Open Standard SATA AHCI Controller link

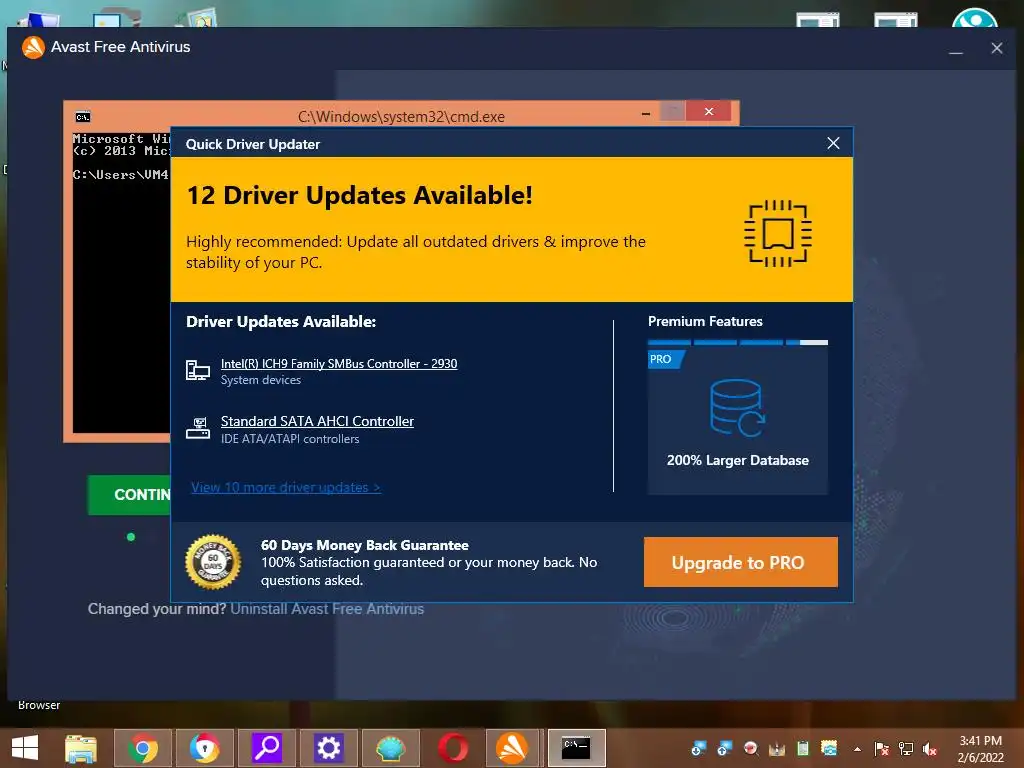coord(317,421)
